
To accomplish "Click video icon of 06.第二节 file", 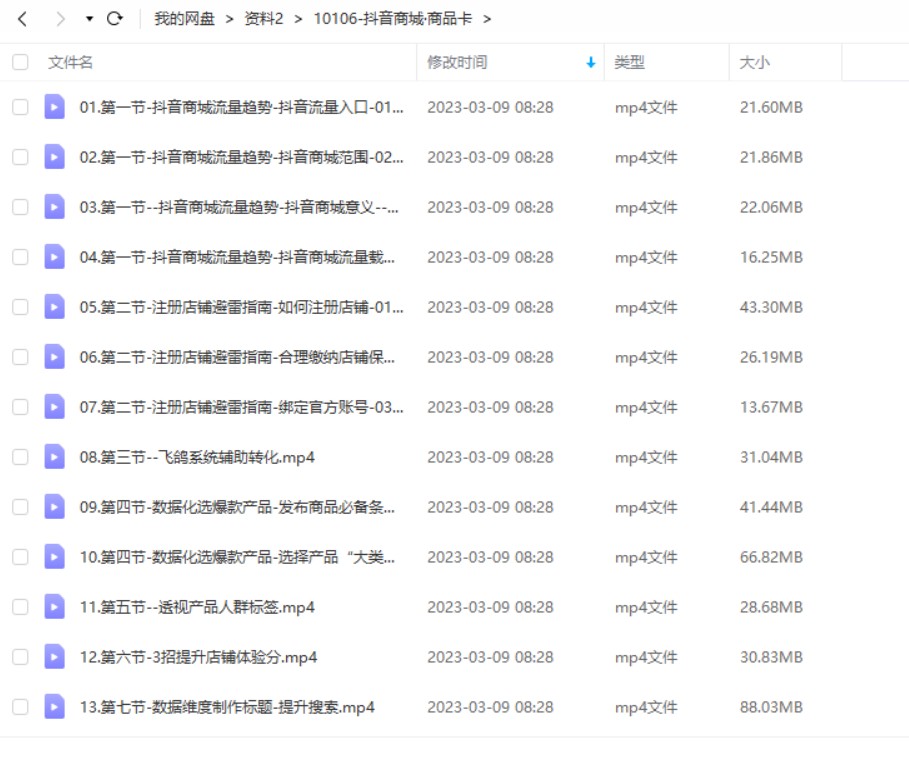I will point(54,357).
